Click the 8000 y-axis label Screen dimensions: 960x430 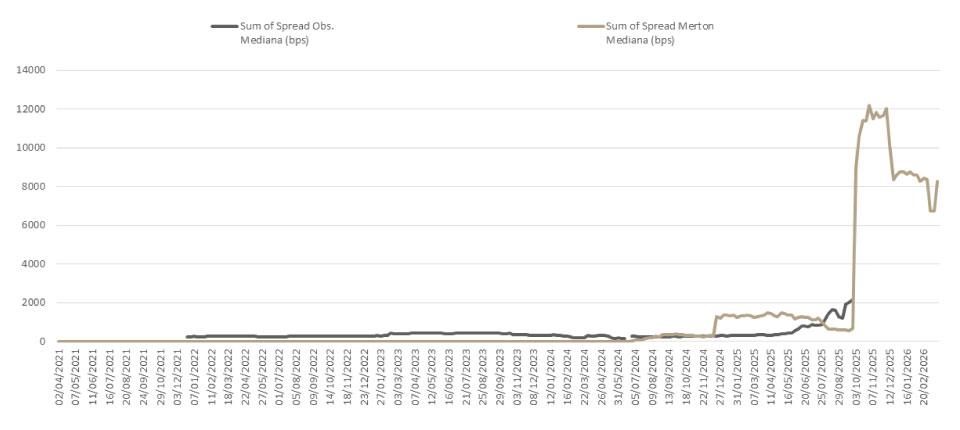click(x=34, y=186)
